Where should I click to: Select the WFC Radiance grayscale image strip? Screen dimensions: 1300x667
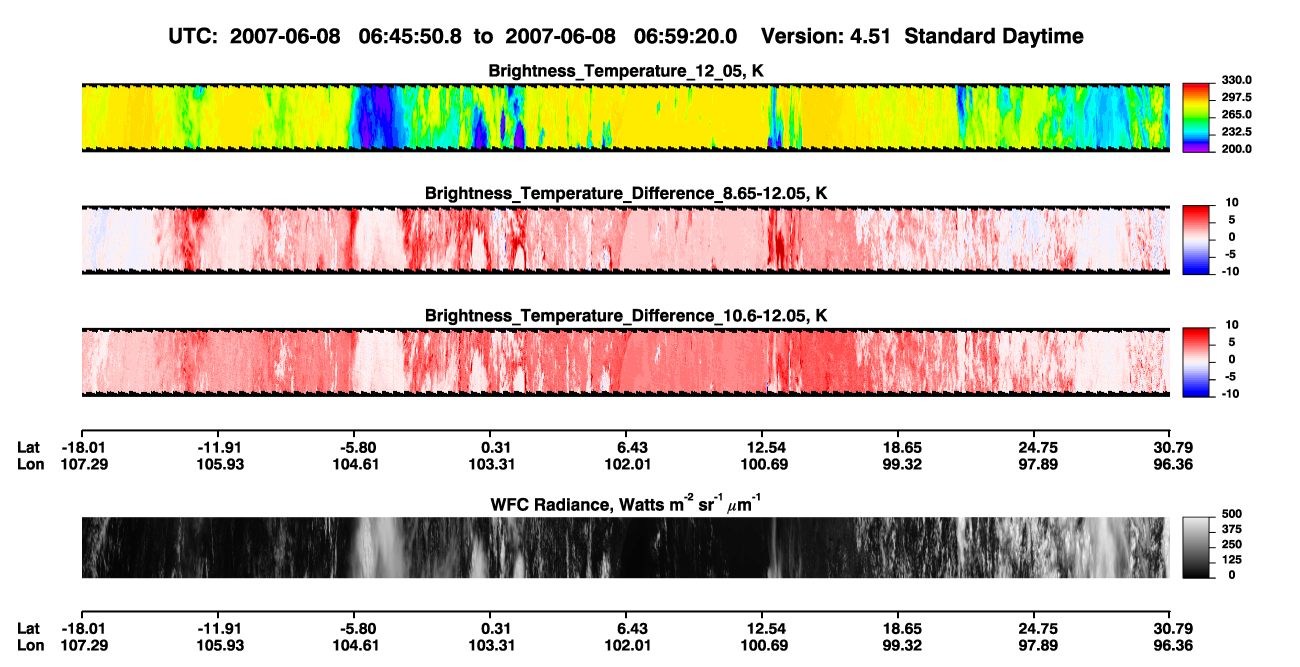(x=625, y=547)
